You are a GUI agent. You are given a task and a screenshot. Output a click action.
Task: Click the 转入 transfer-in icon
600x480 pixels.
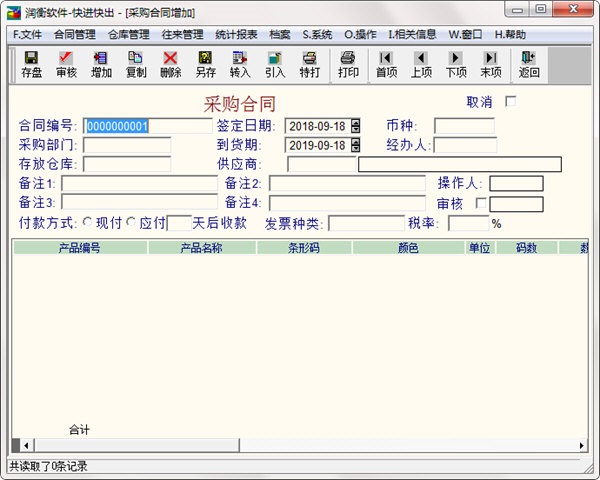tap(240, 57)
